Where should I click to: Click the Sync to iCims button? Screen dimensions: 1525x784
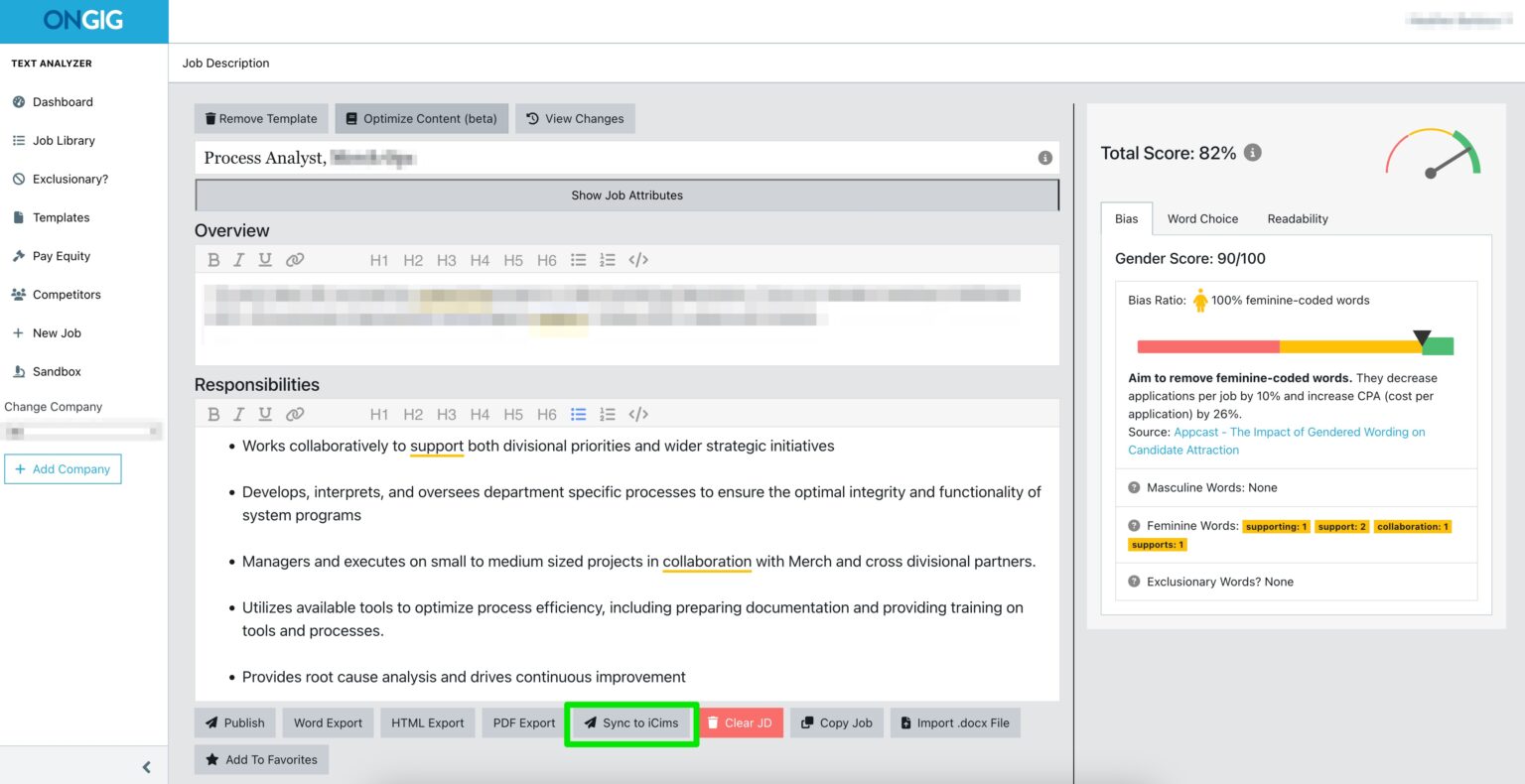(x=632, y=722)
